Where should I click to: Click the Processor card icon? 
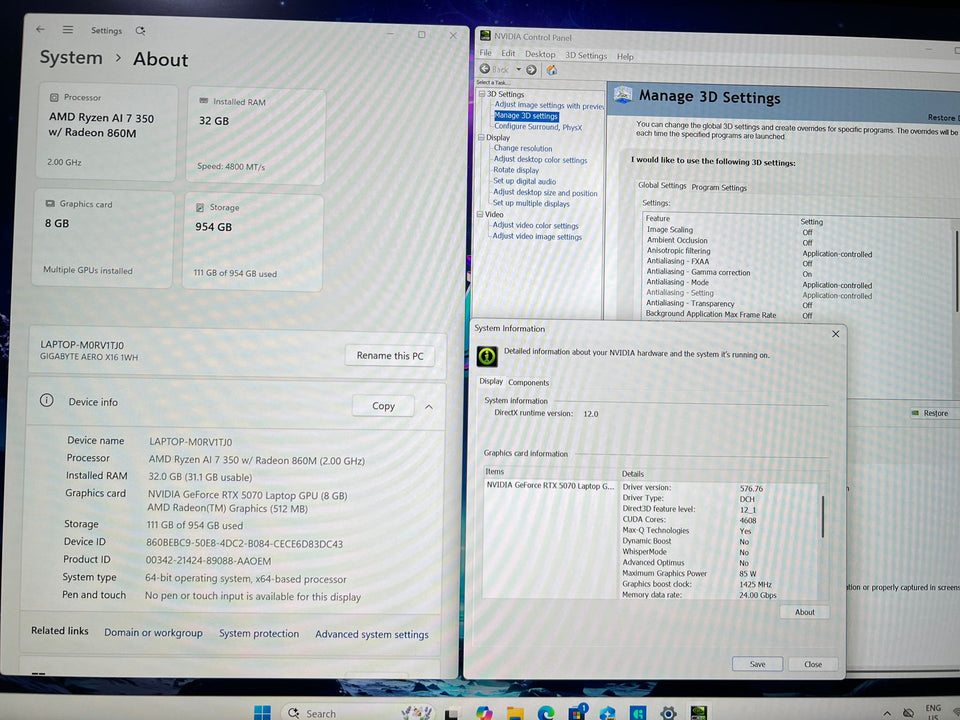point(54,97)
